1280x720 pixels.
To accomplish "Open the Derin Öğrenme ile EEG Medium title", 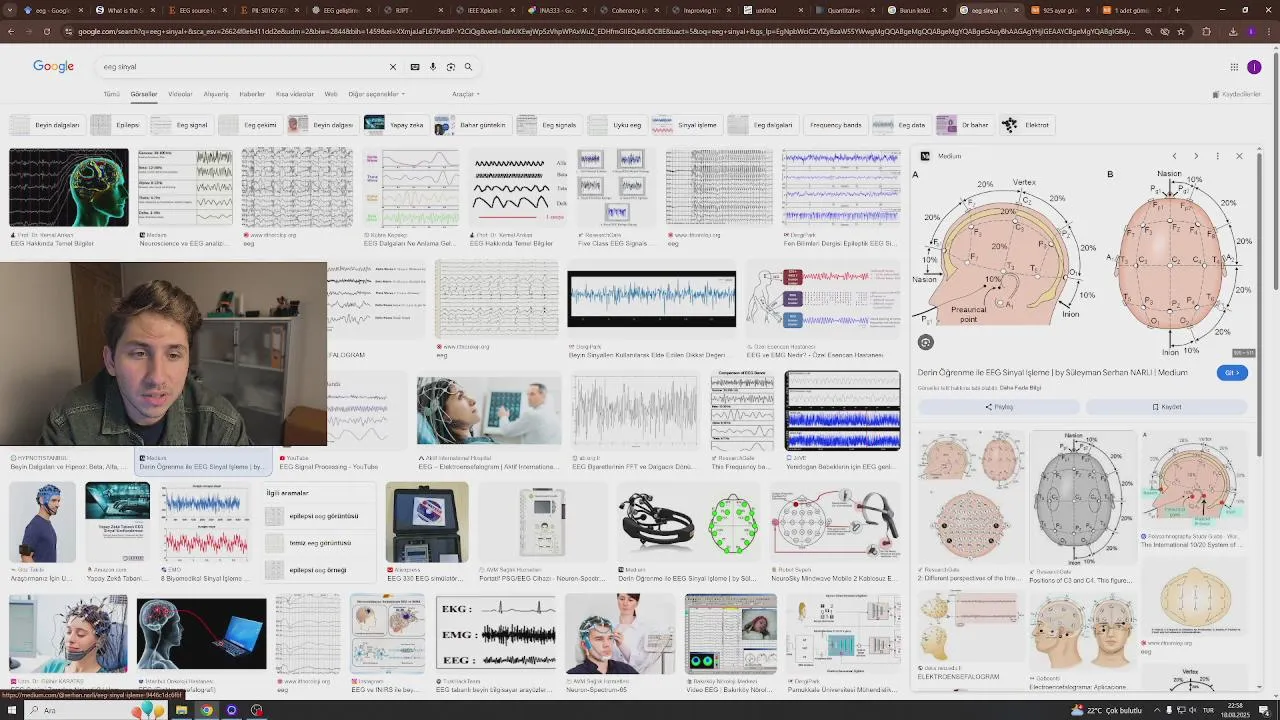I will (x=1052, y=372).
